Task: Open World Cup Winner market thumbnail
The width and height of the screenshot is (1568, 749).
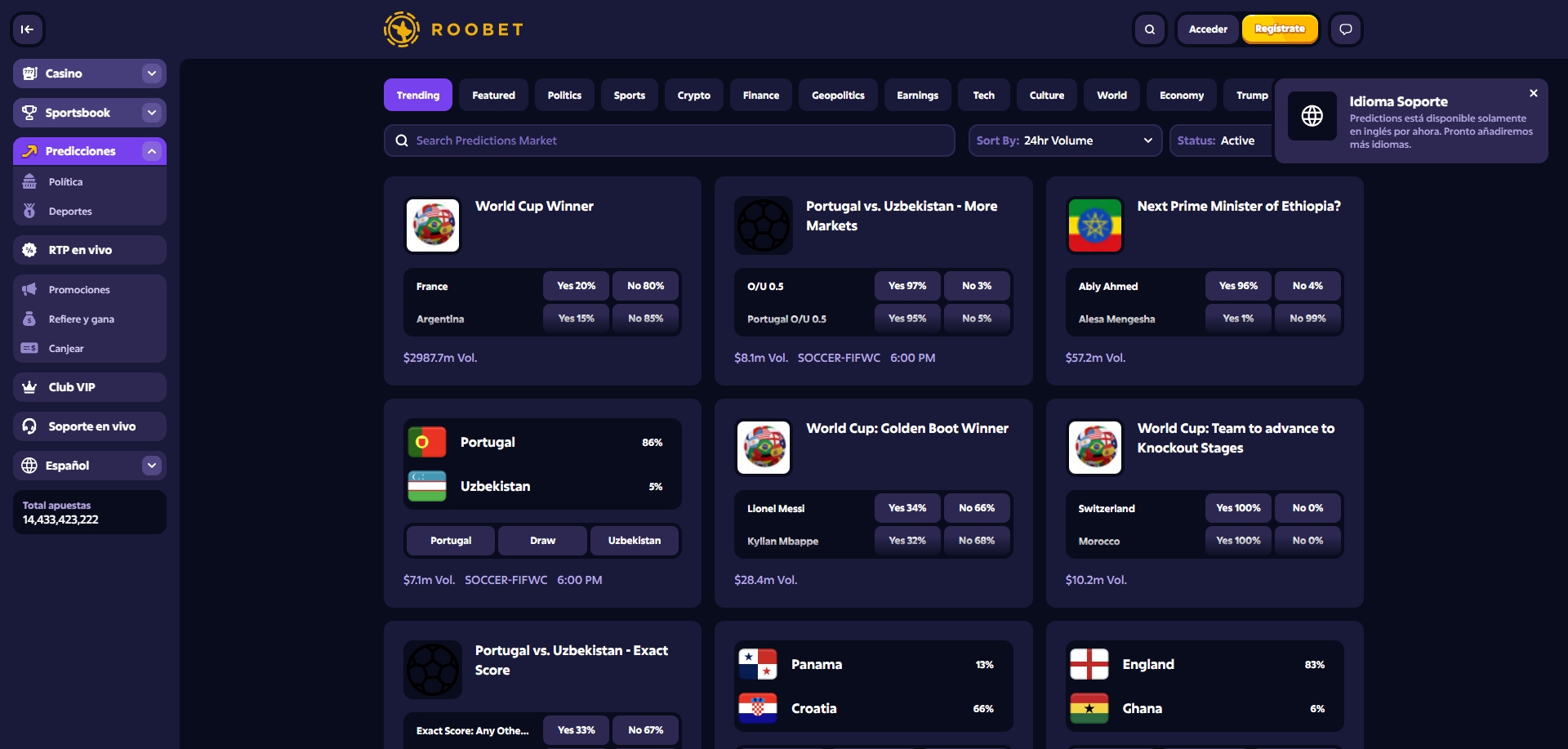Action: (433, 225)
